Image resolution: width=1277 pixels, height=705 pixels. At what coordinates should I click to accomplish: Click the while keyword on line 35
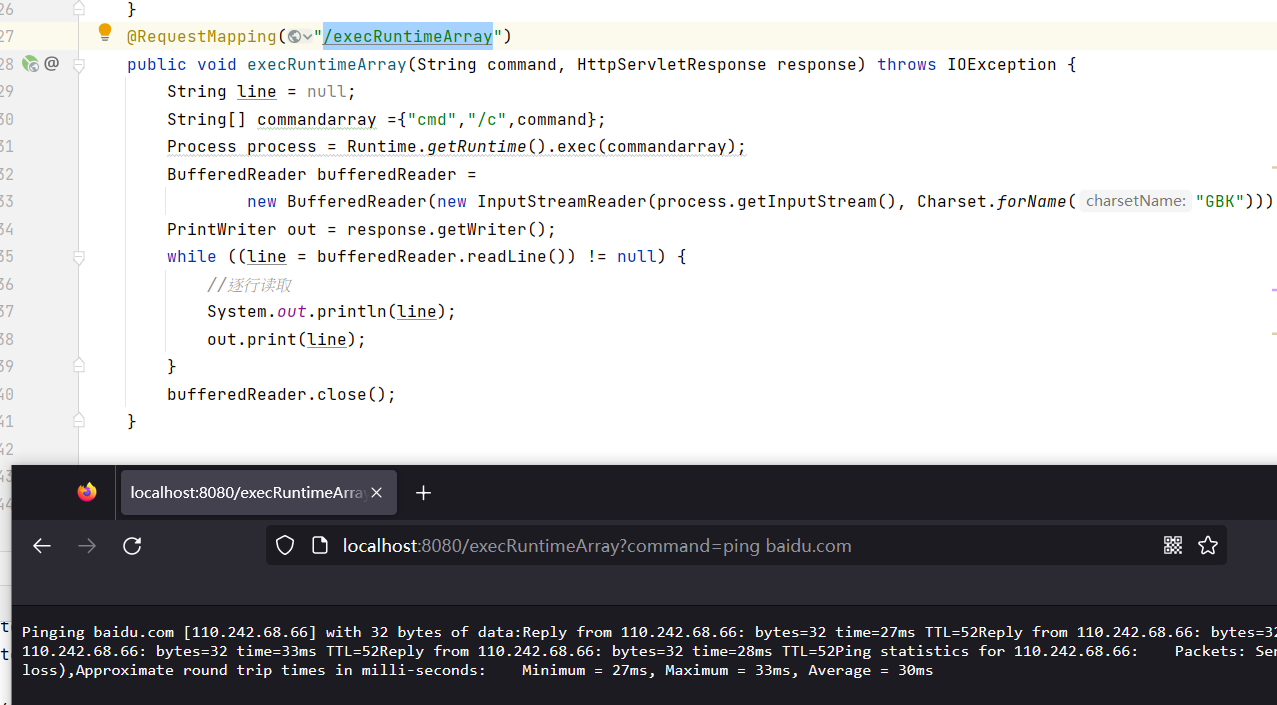pos(192,256)
